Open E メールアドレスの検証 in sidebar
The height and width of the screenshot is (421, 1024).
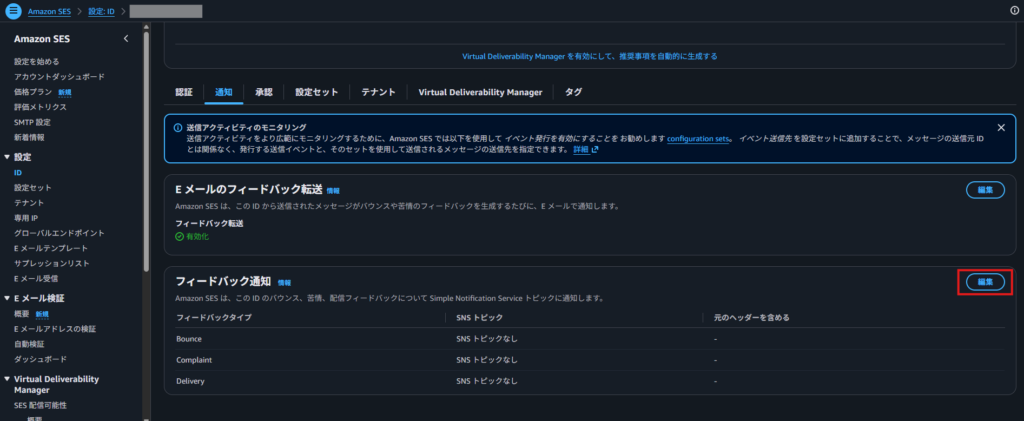click(55, 329)
